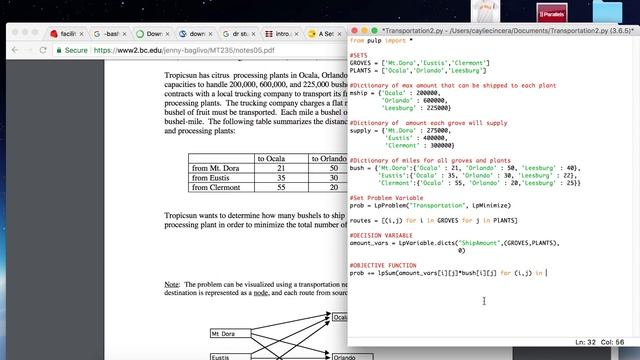Click the 'from Clermont' table row label

[216, 187]
